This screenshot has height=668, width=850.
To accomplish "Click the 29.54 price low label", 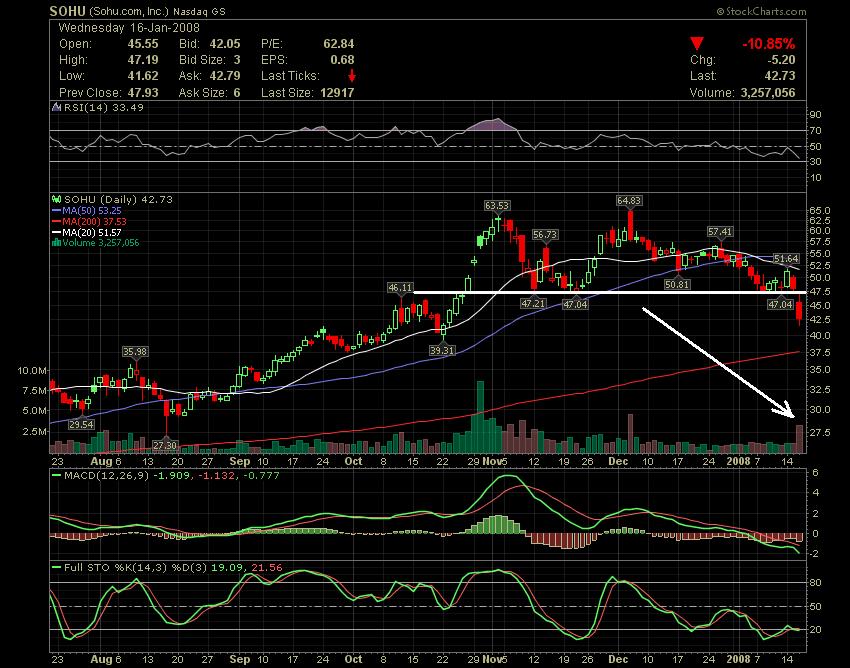I will coord(81,425).
